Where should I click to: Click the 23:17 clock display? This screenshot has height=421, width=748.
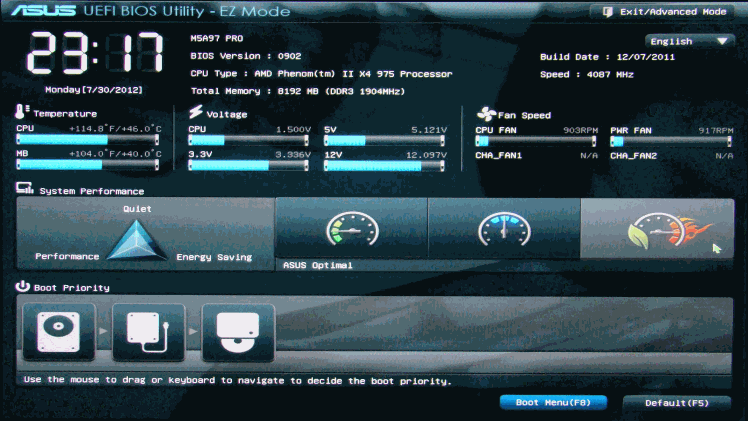click(x=94, y=53)
